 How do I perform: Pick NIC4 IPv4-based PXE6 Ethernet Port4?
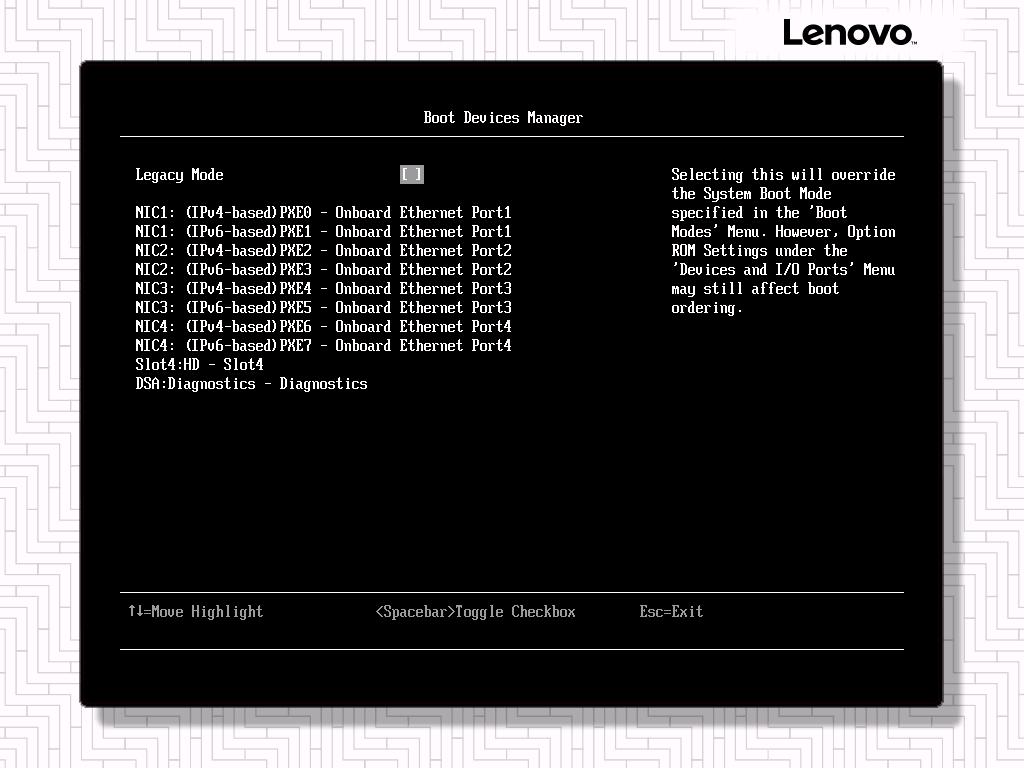pyautogui.click(x=323, y=327)
